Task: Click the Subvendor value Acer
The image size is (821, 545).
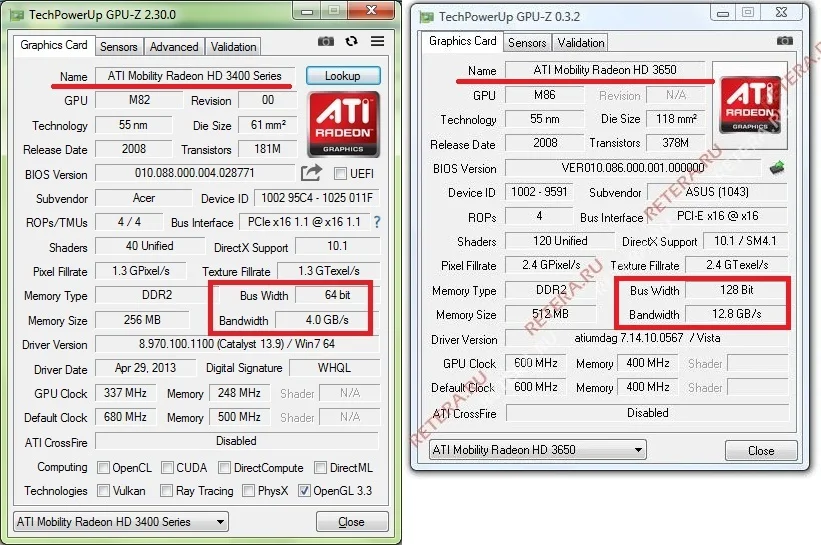Action: coord(143,198)
